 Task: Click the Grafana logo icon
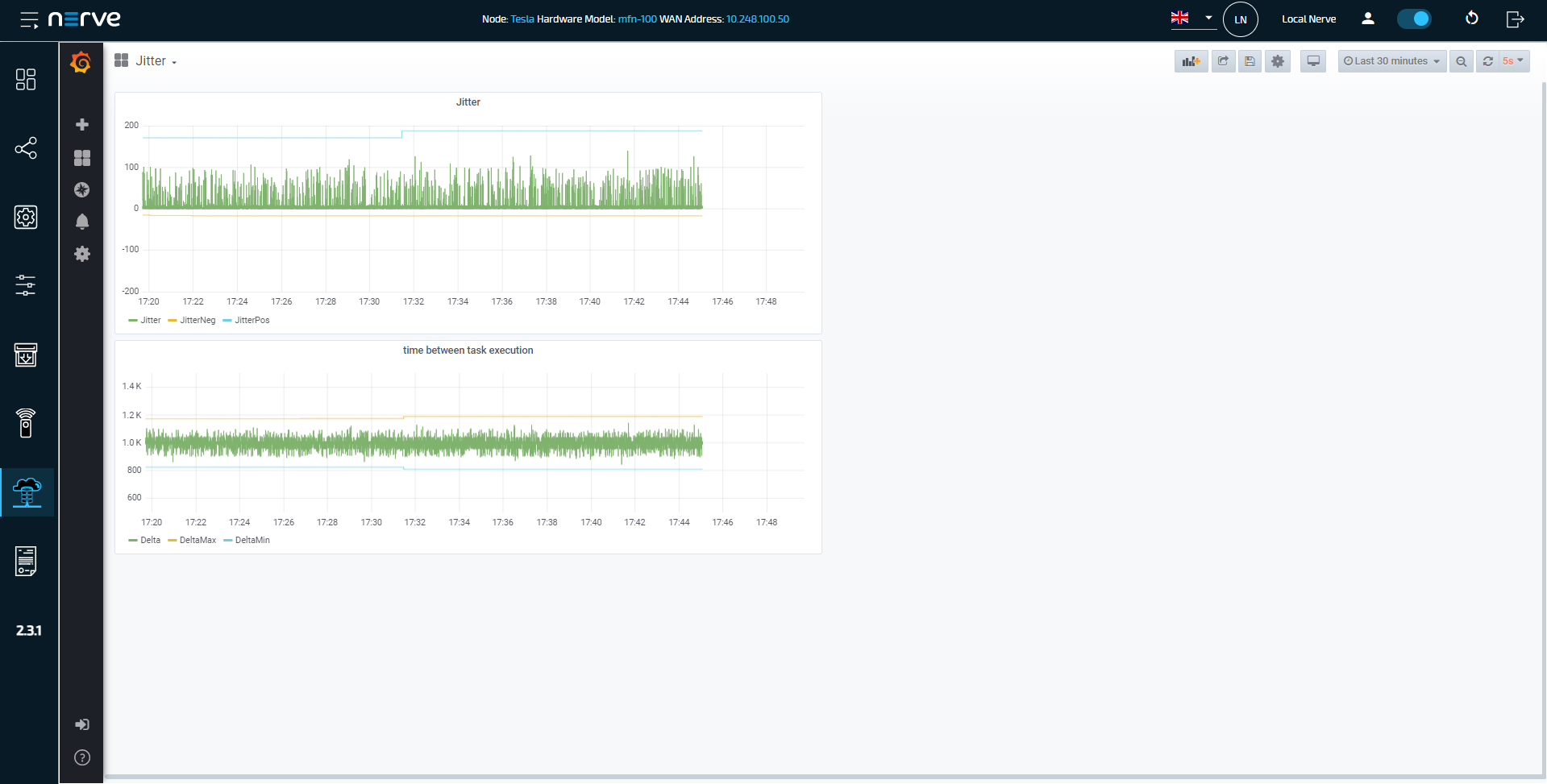click(81, 62)
